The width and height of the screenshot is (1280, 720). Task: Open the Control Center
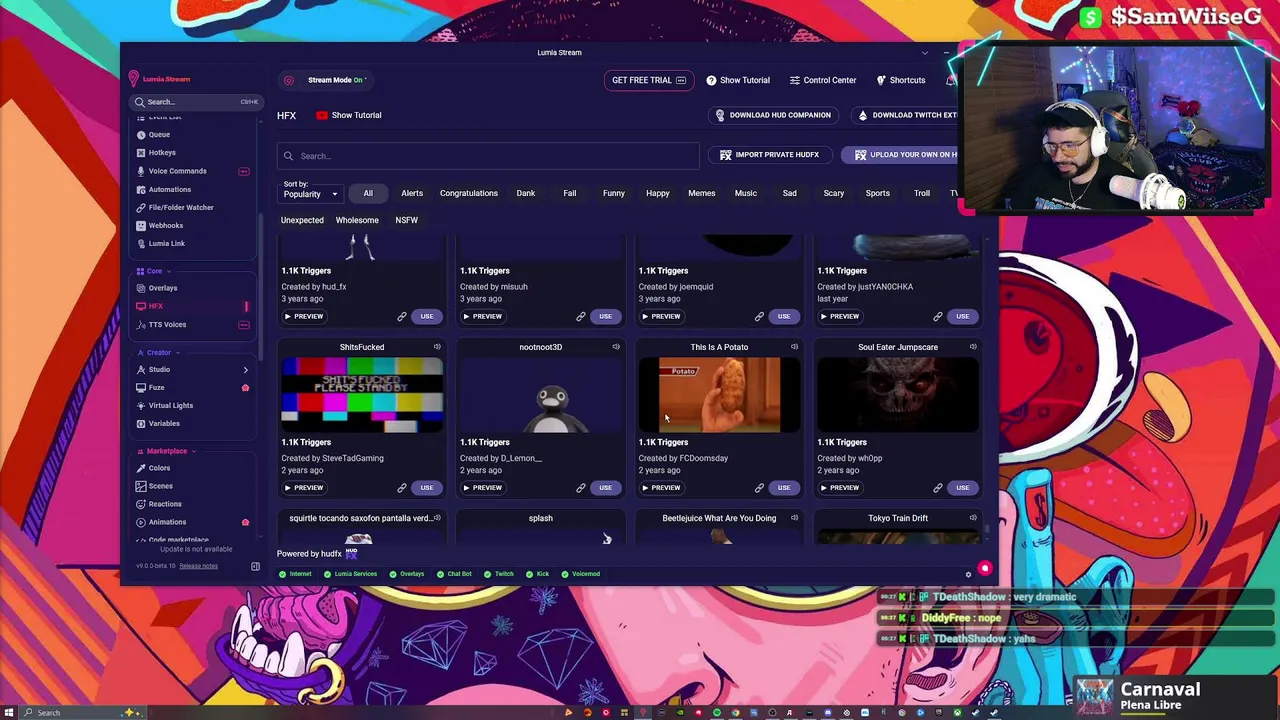(x=823, y=80)
